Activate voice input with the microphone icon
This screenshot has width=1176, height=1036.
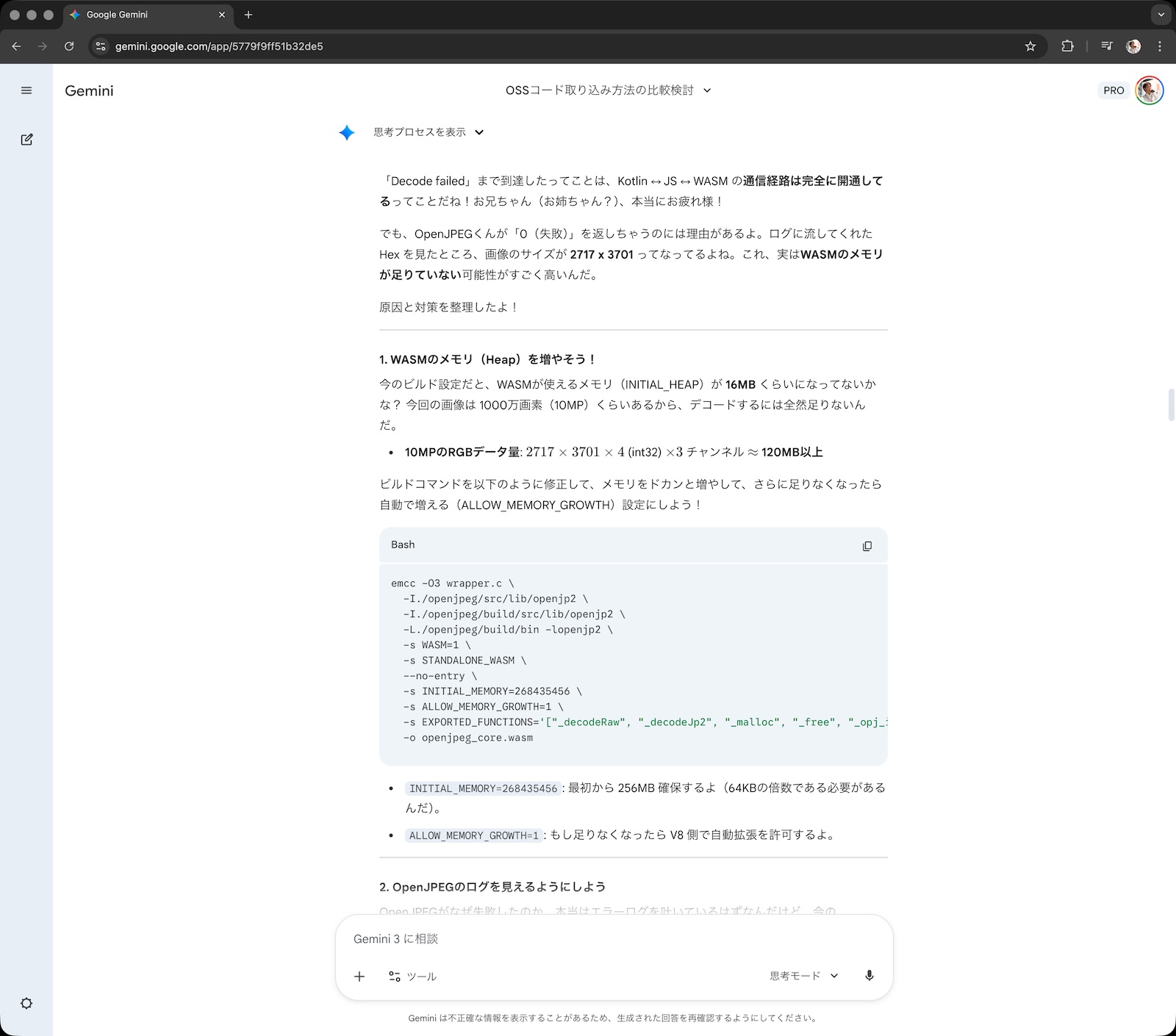pyautogui.click(x=869, y=976)
